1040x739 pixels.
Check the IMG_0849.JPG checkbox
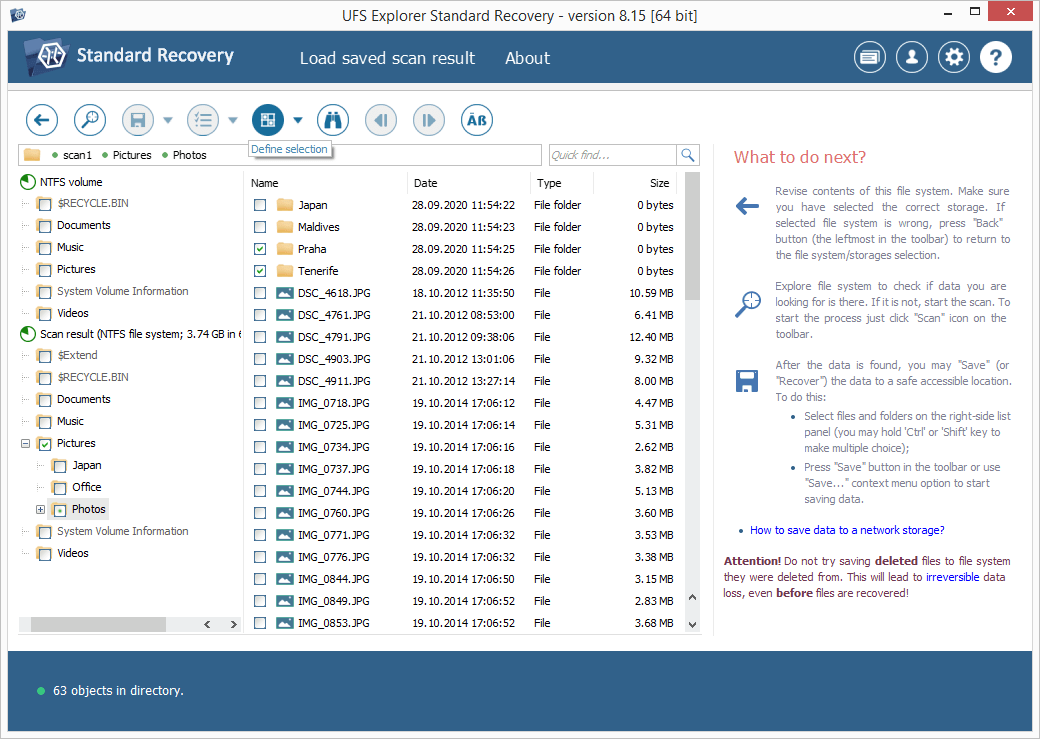click(x=260, y=601)
